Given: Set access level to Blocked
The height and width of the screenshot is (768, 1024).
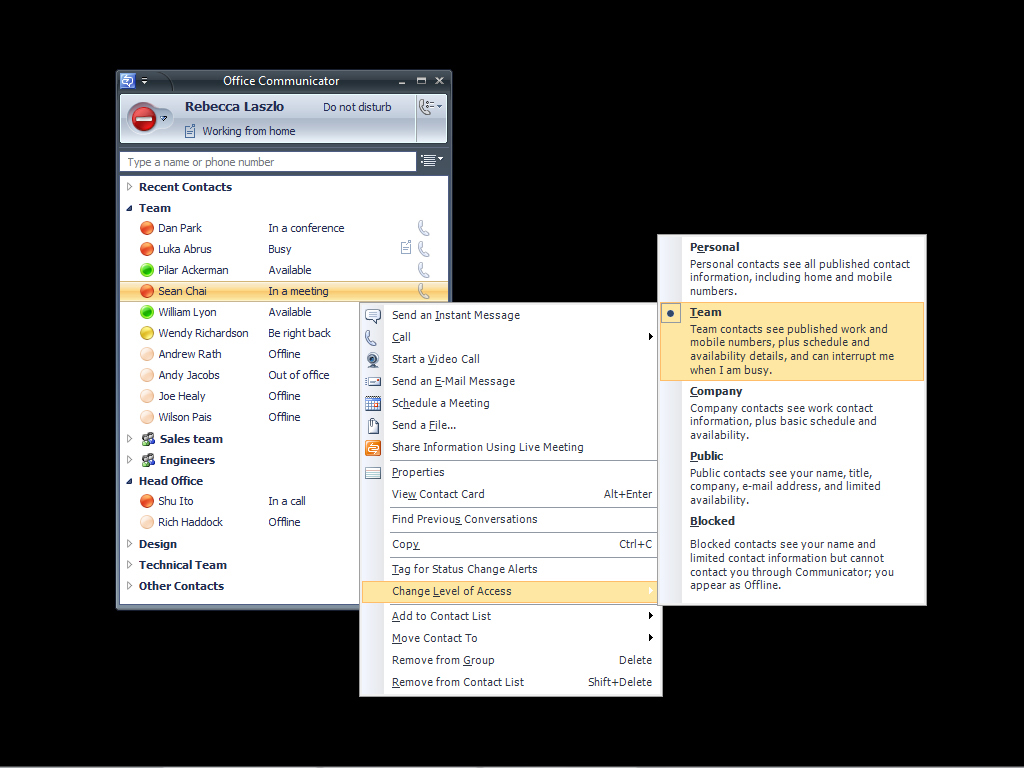Looking at the screenshot, I should (x=792, y=556).
